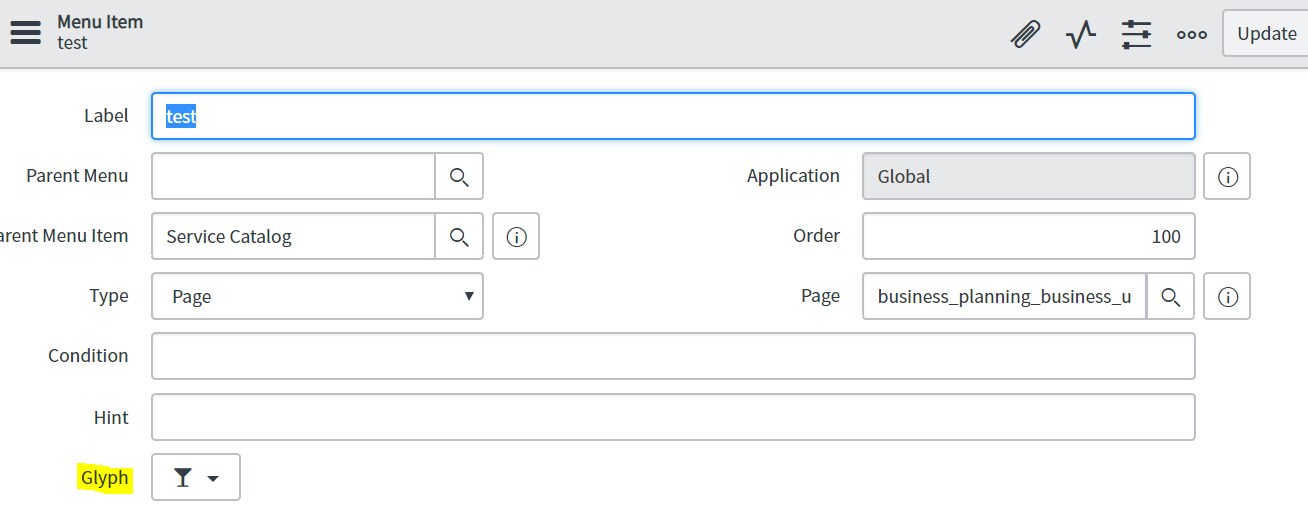This screenshot has width=1308, height=507.
Task: Show Service Catalog record info icon
Action: 516,236
